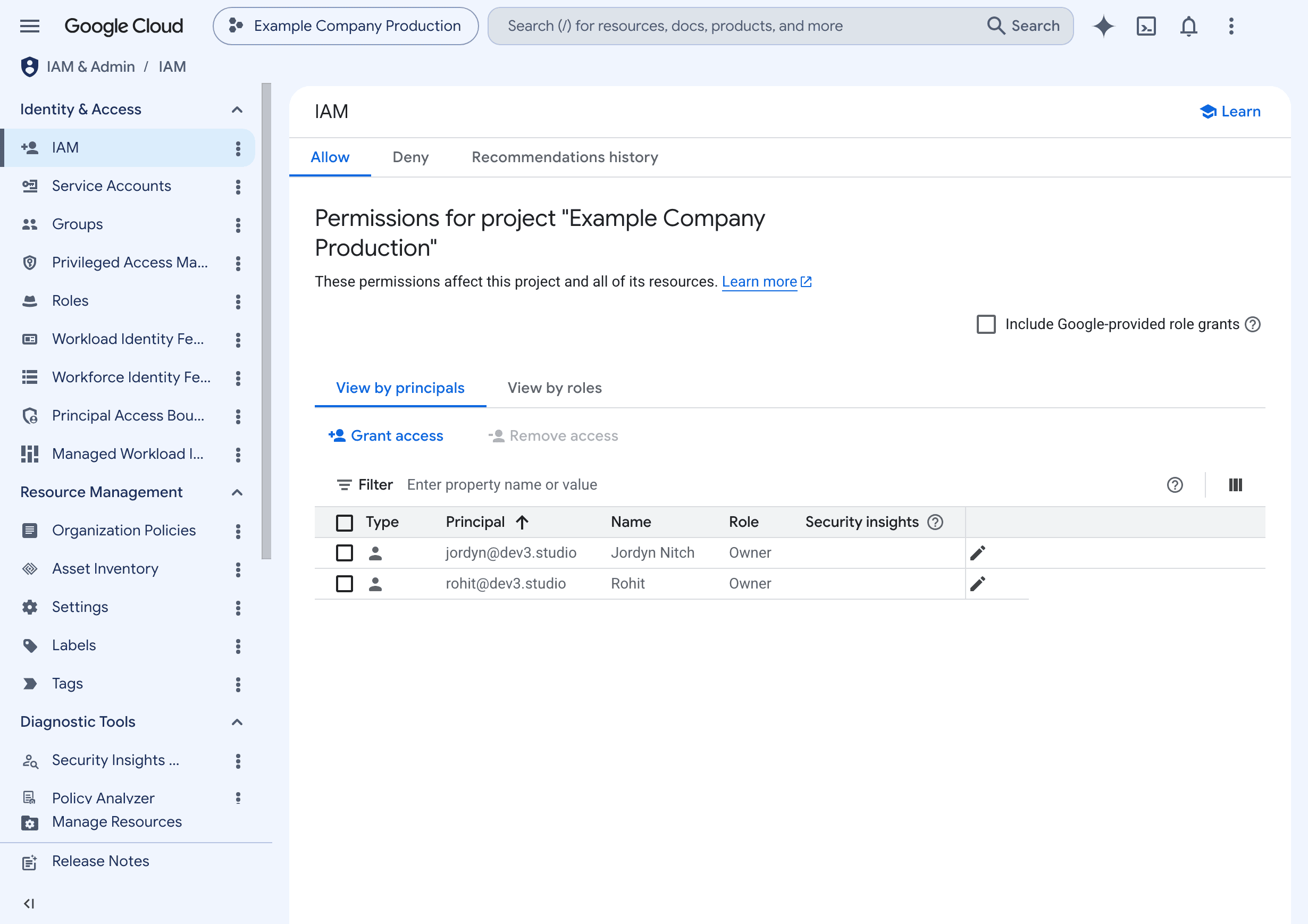This screenshot has height=924, width=1308.
Task: Show help for Google-provided role grants
Action: pos(1252,324)
